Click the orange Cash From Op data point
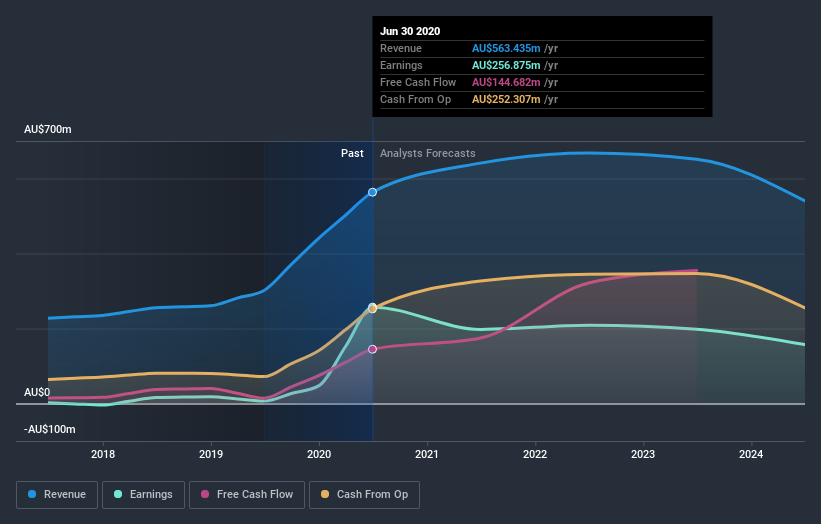The height and width of the screenshot is (524, 821). (x=372, y=309)
